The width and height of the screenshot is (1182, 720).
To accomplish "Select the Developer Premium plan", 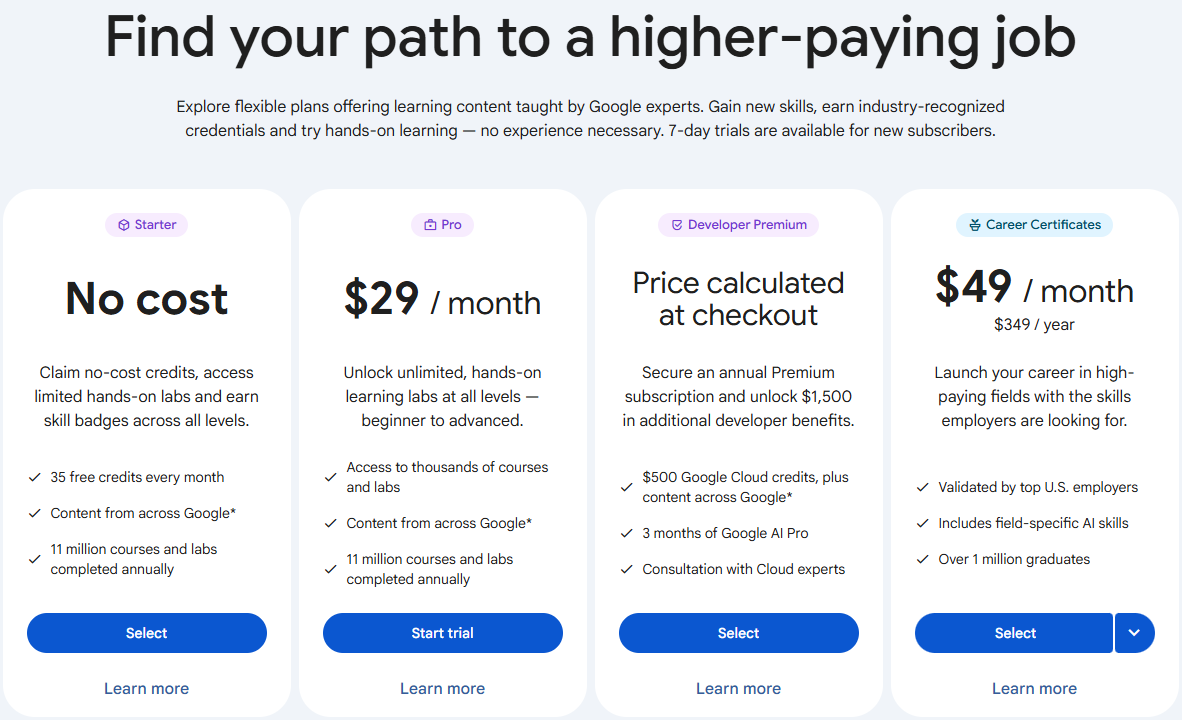I will click(x=739, y=633).
